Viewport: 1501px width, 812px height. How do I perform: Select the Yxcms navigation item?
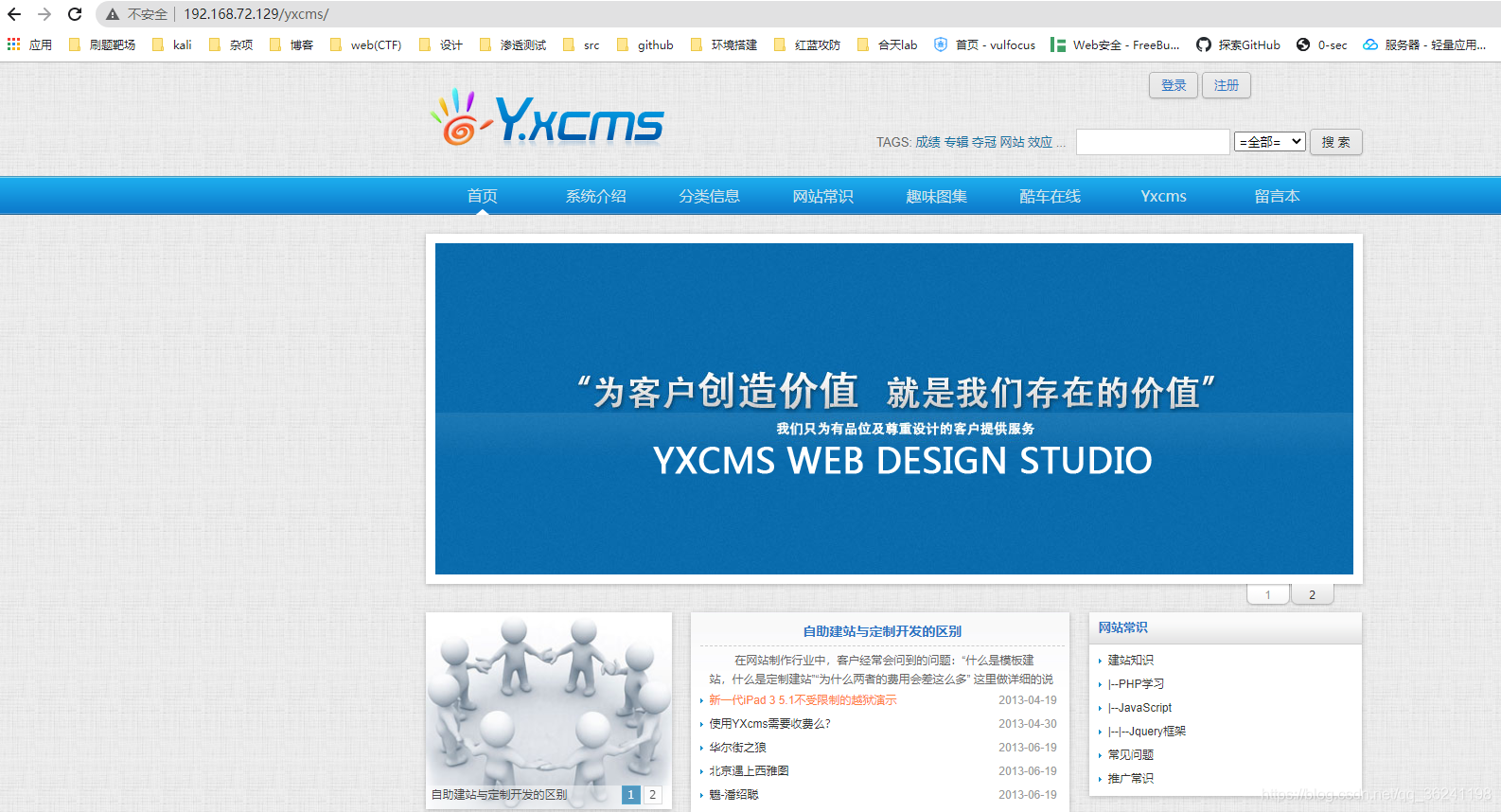(x=1164, y=196)
